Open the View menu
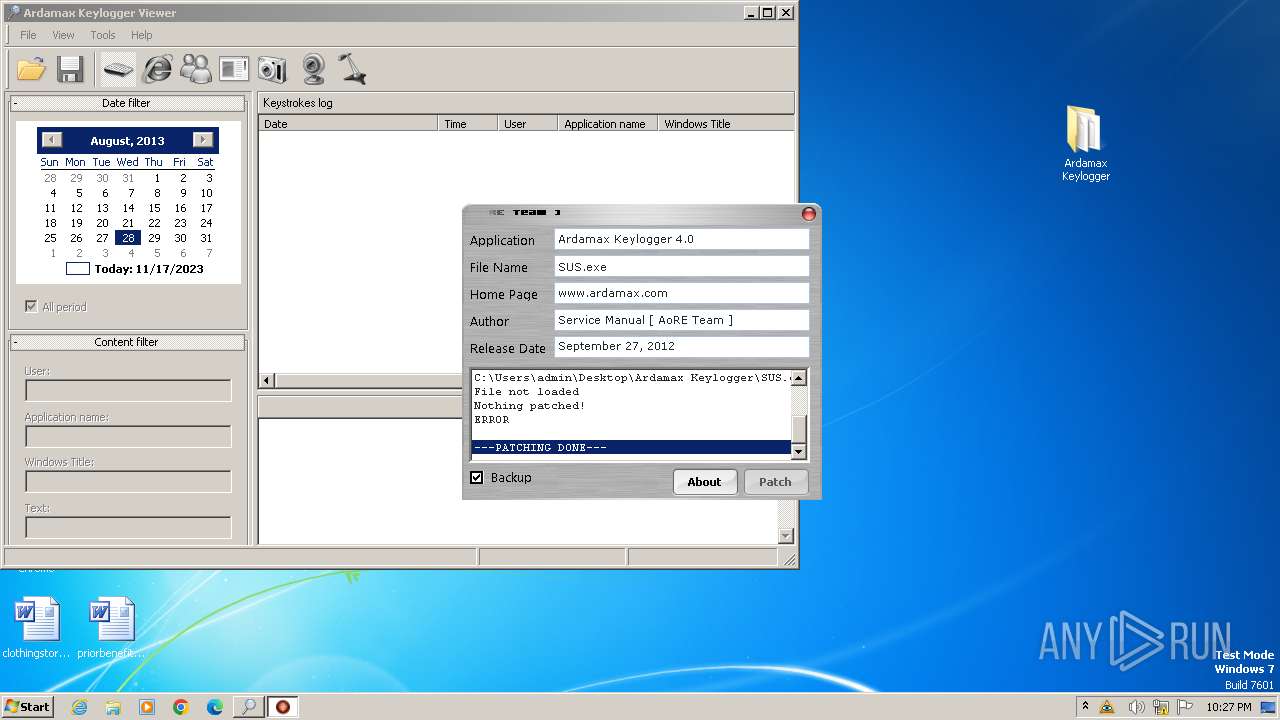1280x720 pixels. [x=63, y=35]
